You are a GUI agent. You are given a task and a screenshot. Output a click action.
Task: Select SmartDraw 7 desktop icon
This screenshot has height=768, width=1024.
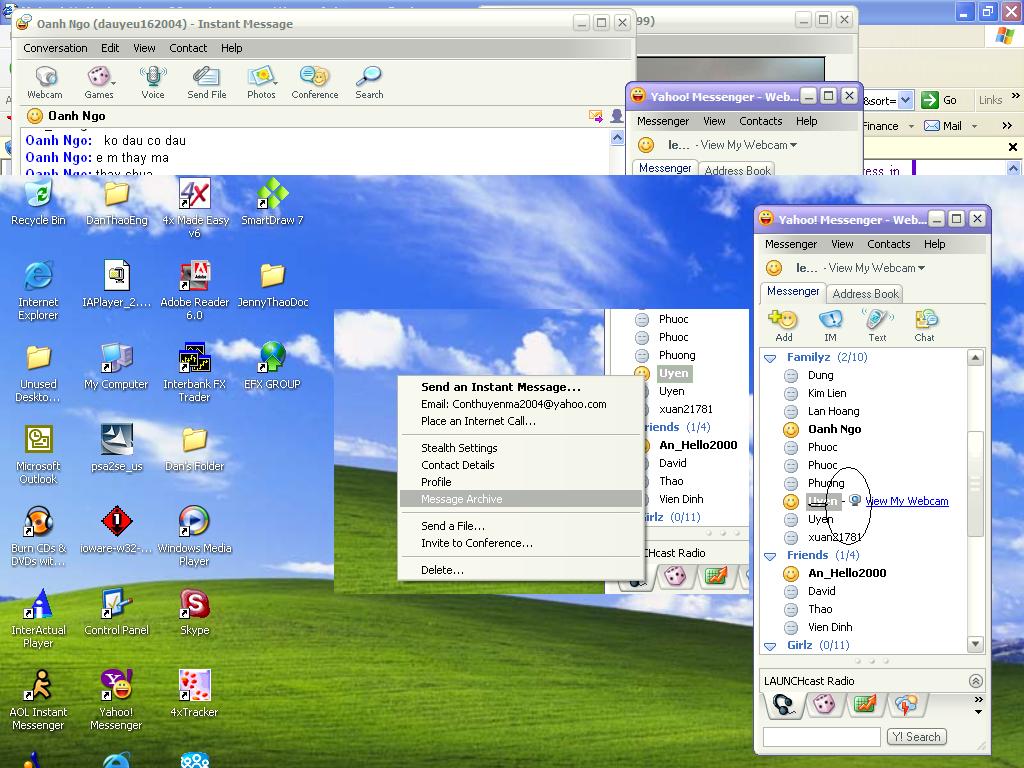pos(272,202)
